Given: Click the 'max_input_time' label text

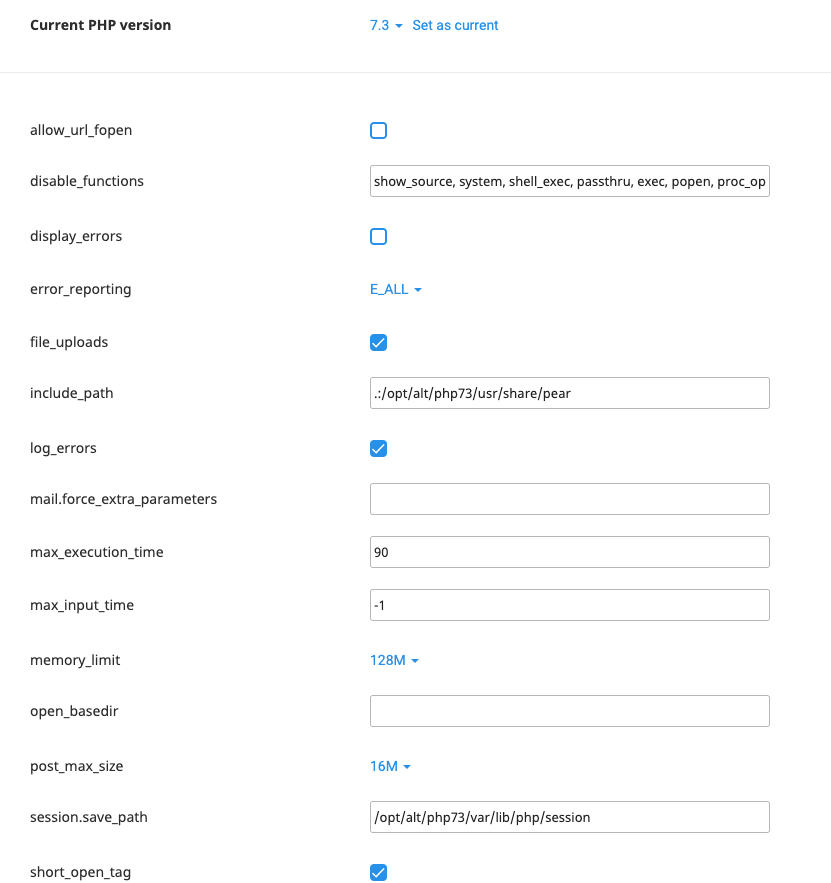Looking at the screenshot, I should (82, 605).
